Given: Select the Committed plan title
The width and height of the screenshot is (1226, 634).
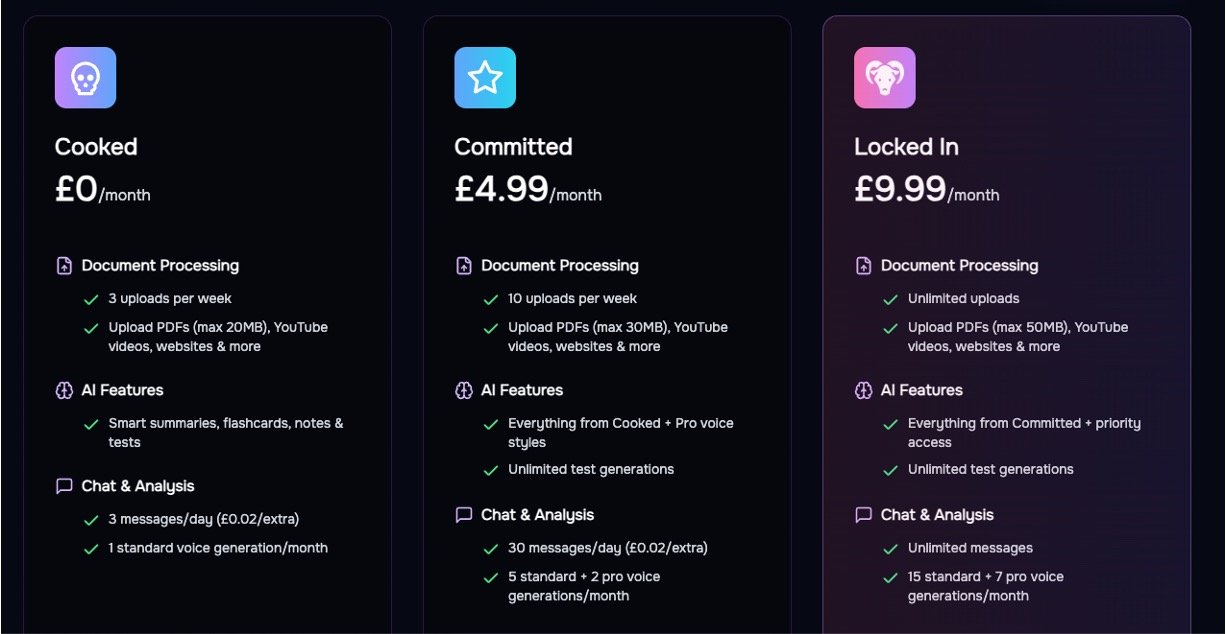Looking at the screenshot, I should (x=514, y=147).
